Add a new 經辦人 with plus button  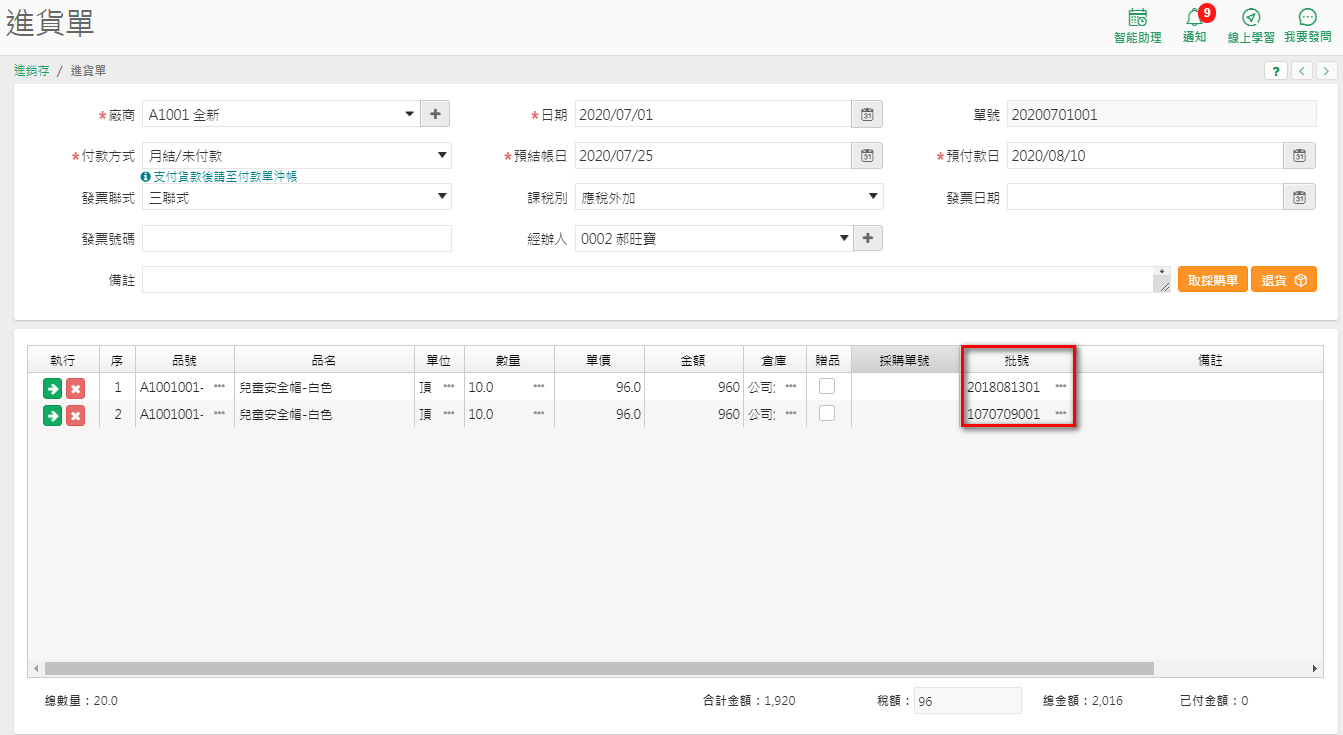(x=868, y=238)
